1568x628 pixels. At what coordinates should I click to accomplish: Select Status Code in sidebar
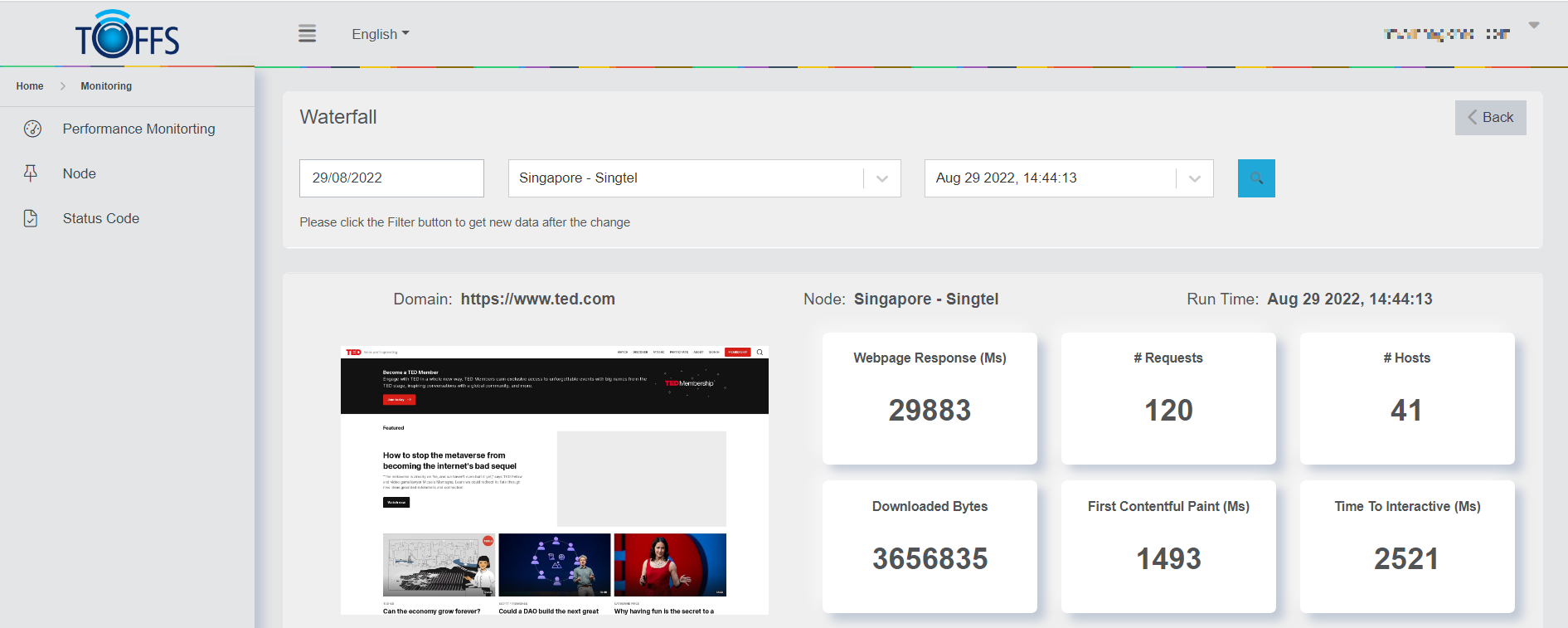(x=101, y=218)
